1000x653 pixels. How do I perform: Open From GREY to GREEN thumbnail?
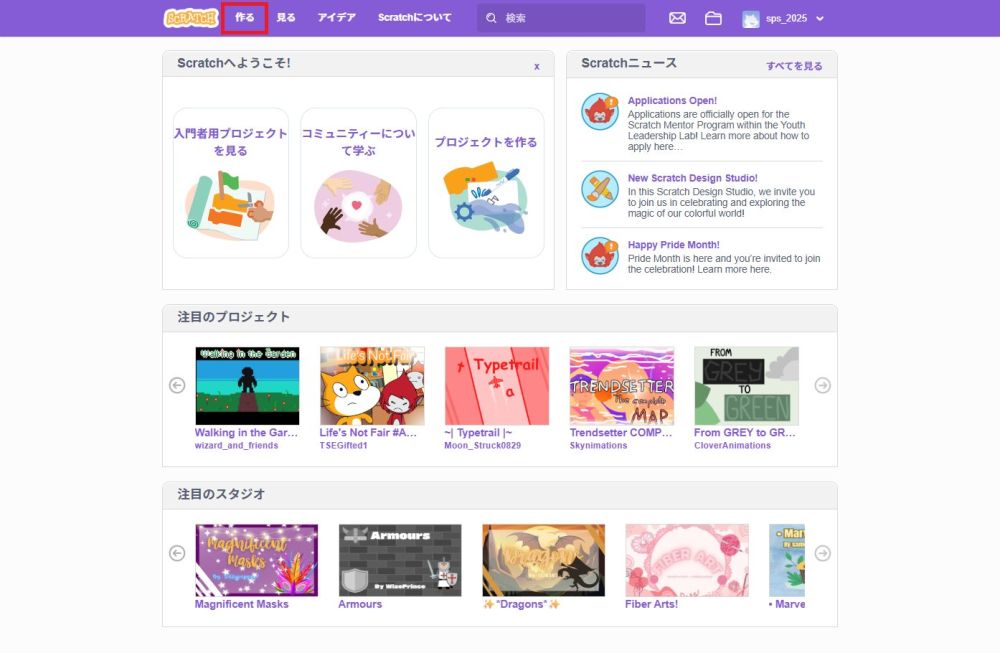[746, 386]
